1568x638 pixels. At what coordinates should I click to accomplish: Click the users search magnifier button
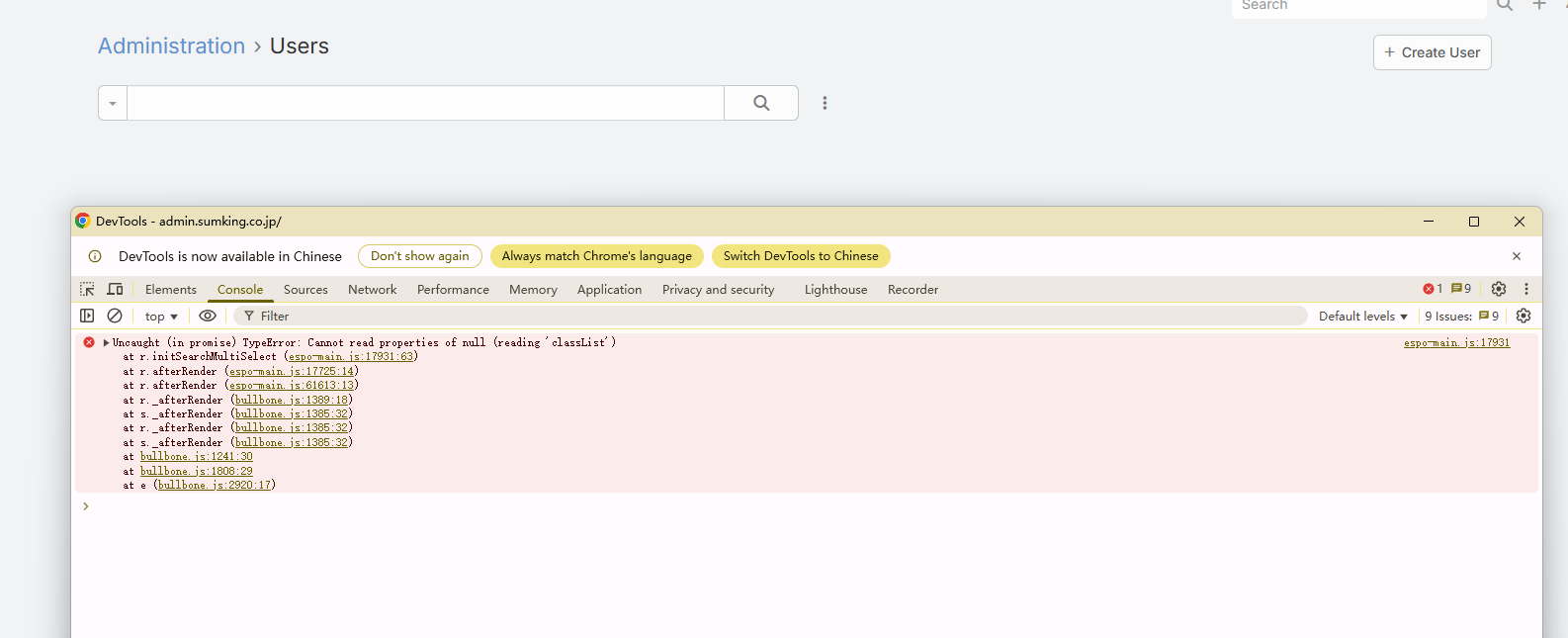click(761, 103)
